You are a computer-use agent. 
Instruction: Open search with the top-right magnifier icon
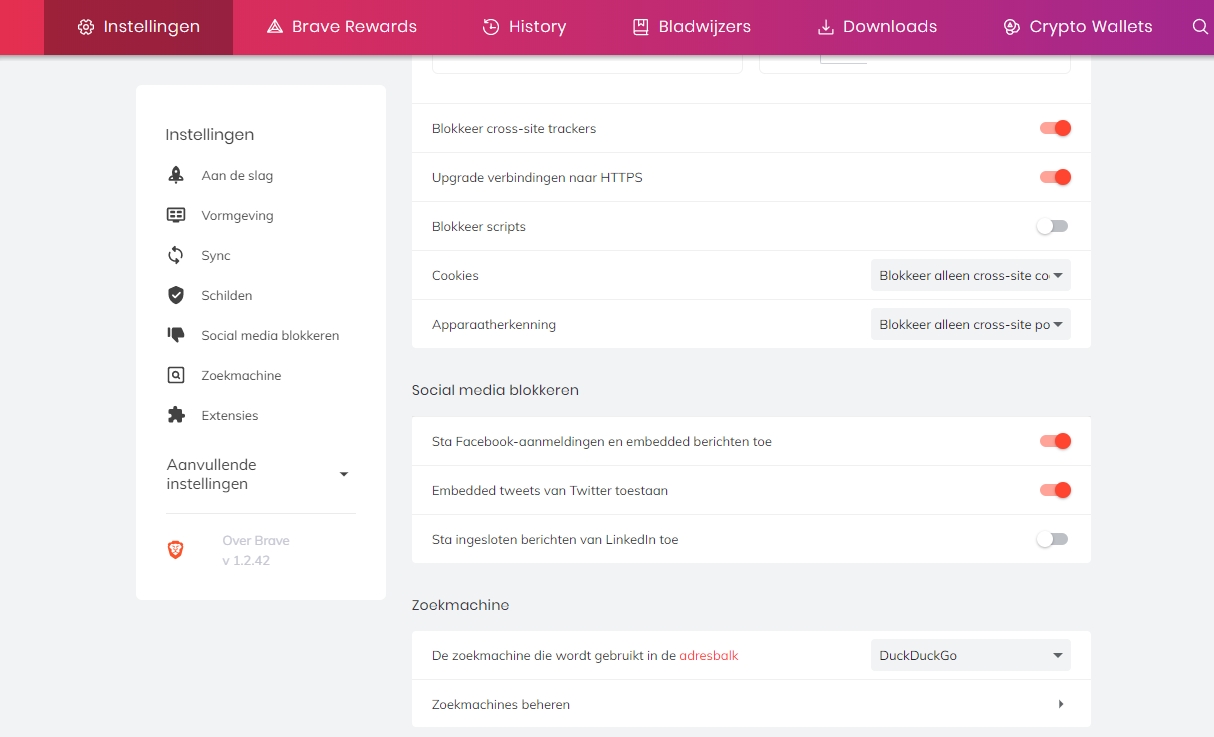[x=1200, y=27]
